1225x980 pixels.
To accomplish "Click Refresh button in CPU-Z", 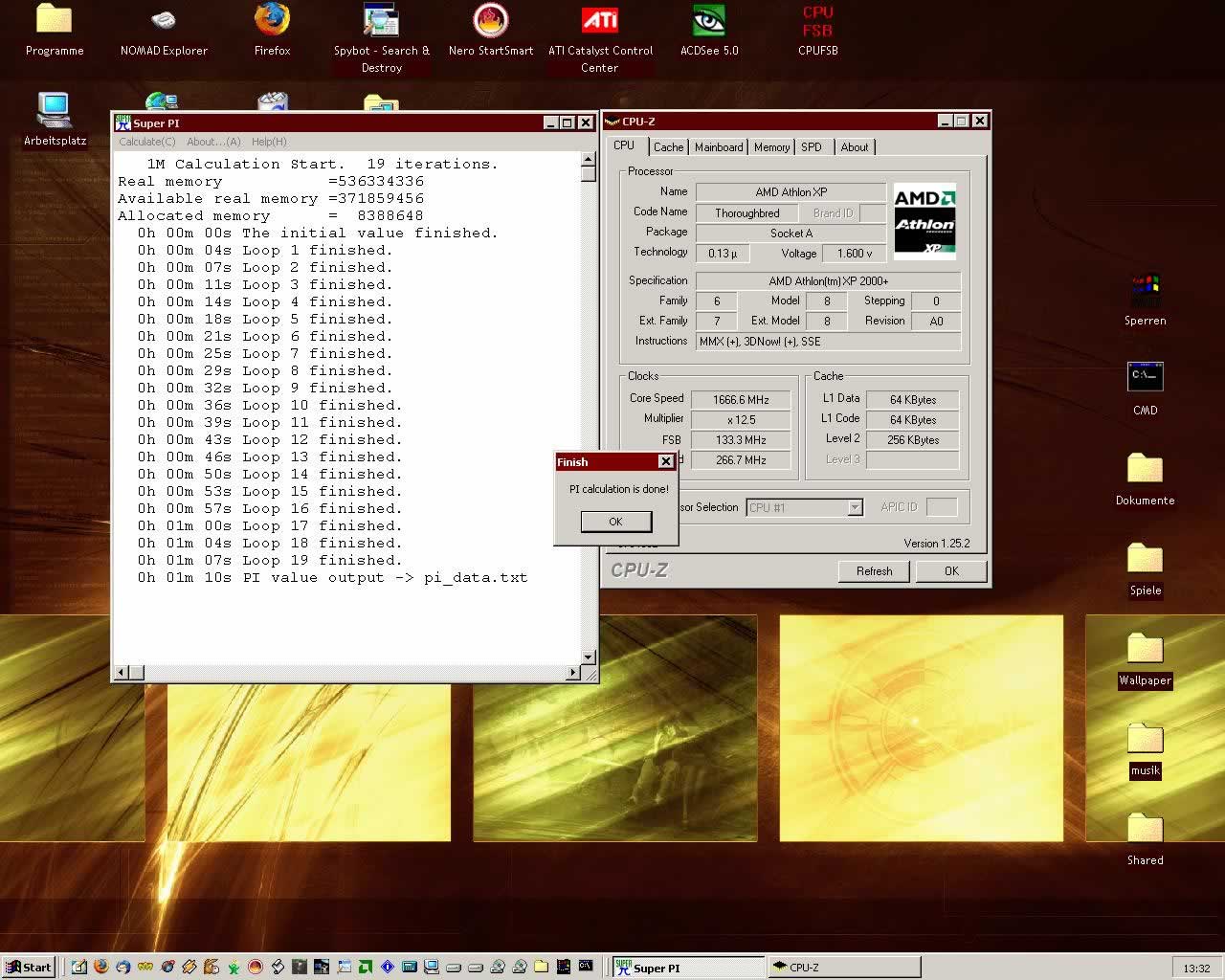I will click(874, 571).
